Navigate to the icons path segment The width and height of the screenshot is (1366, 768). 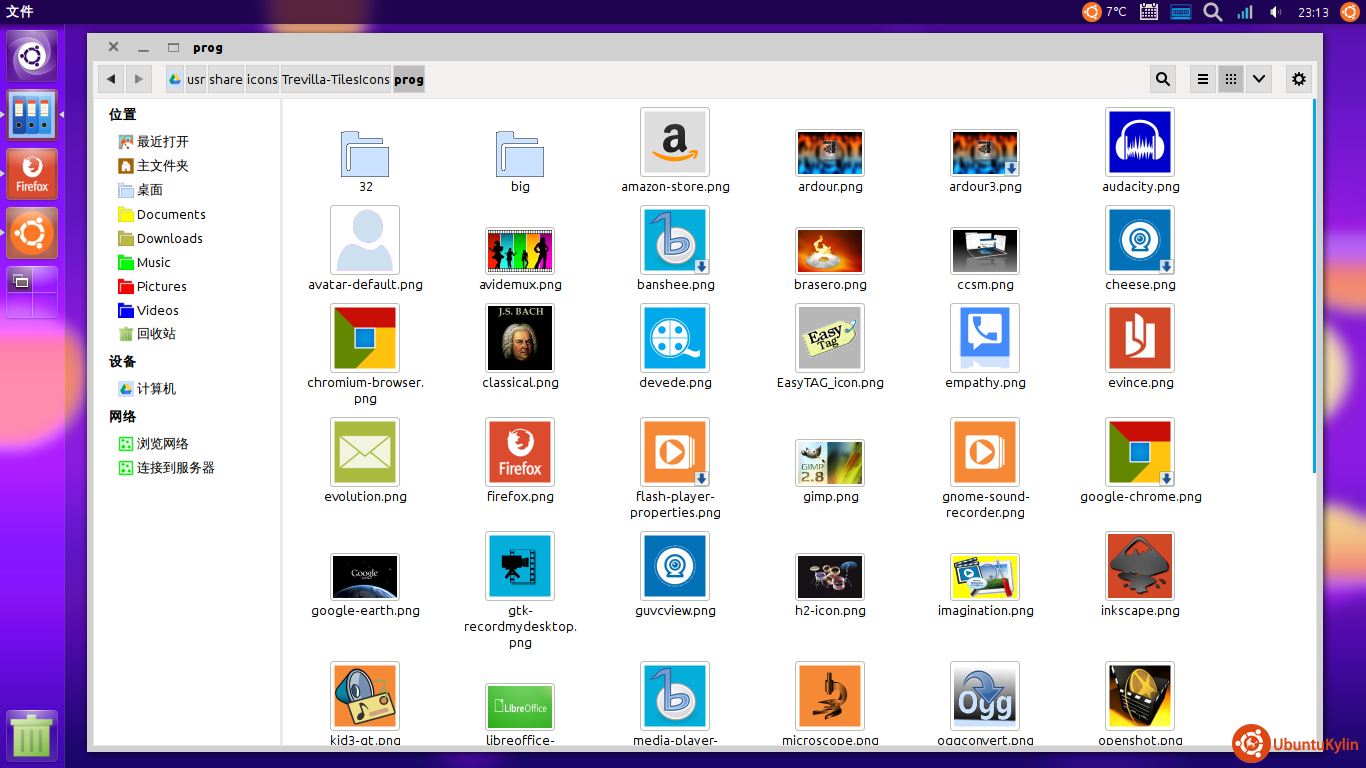point(262,79)
